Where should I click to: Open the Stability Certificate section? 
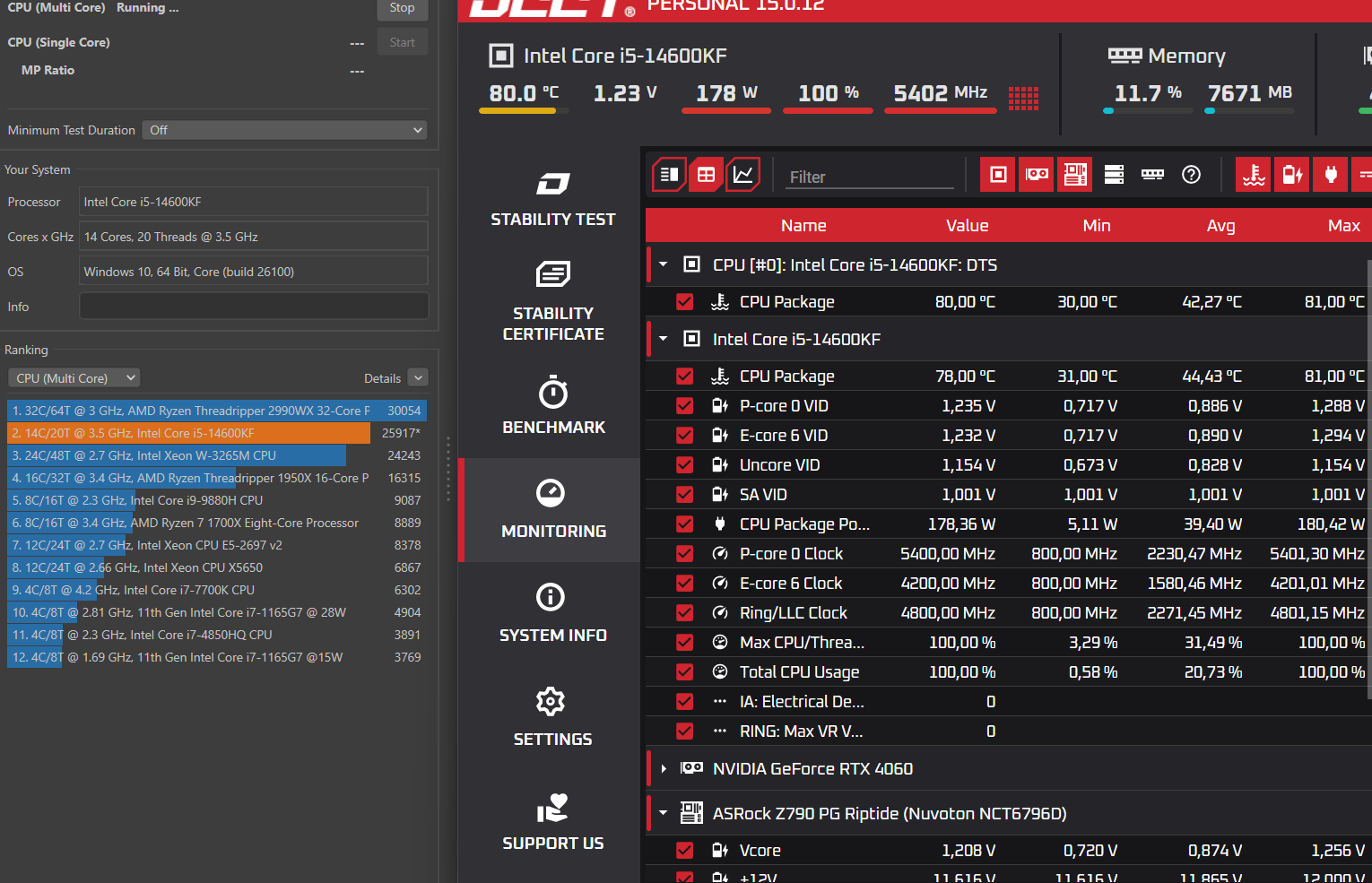click(x=552, y=302)
